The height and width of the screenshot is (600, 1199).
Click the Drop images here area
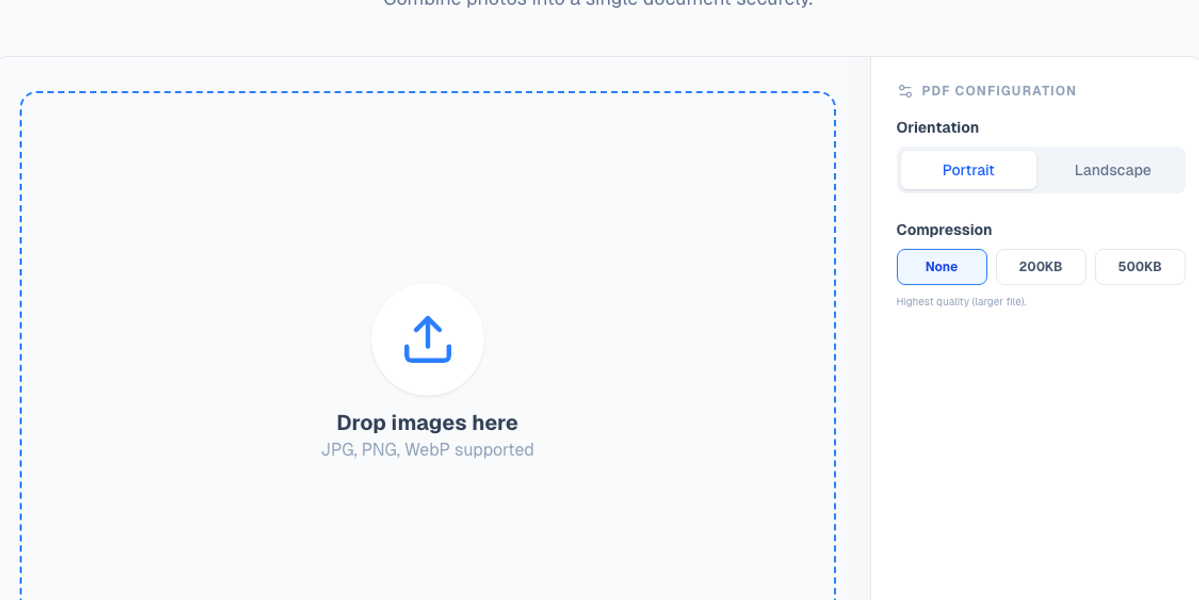pyautogui.click(x=428, y=422)
